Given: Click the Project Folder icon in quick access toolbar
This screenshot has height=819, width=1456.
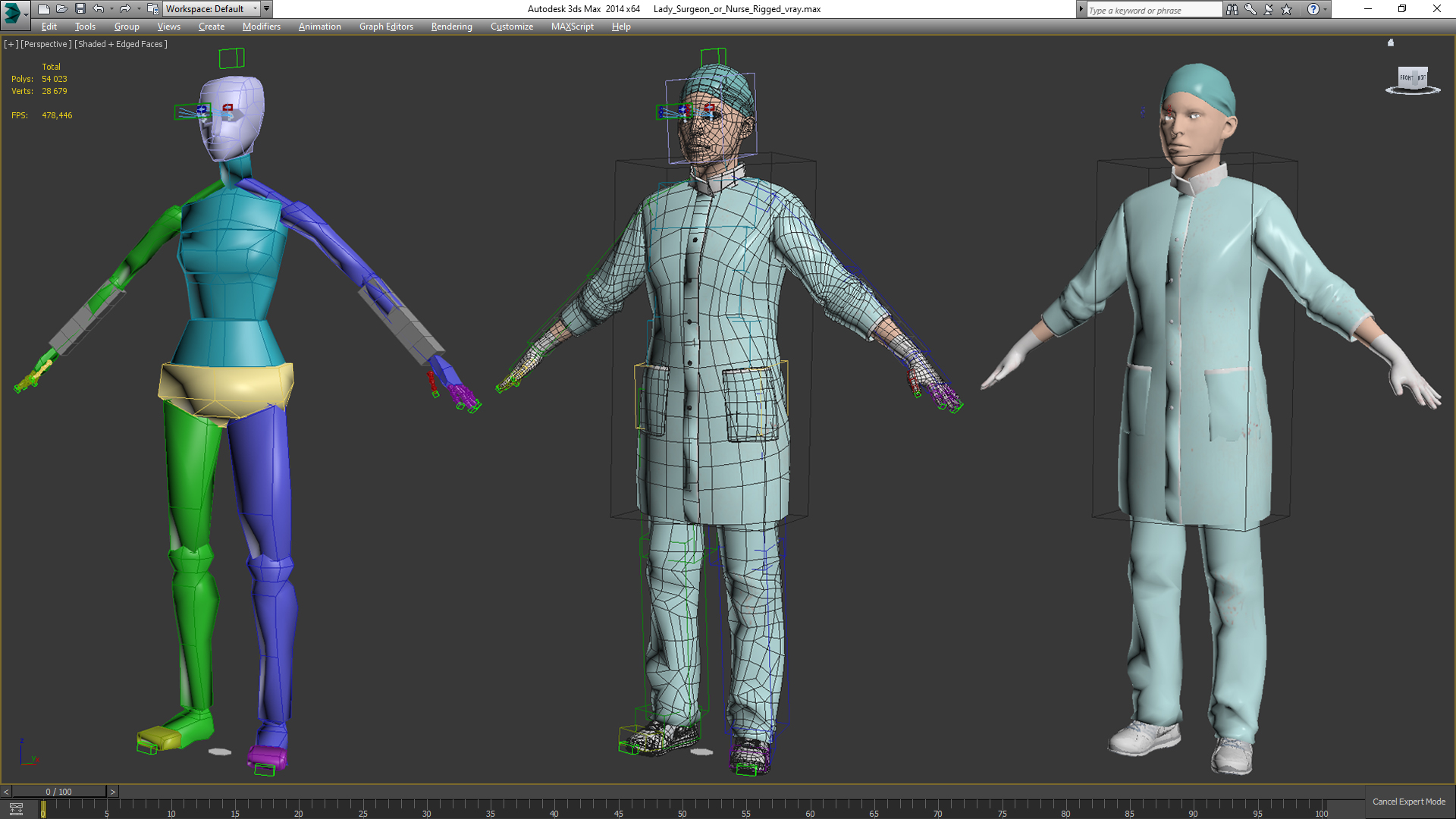Looking at the screenshot, I should click(152, 9).
